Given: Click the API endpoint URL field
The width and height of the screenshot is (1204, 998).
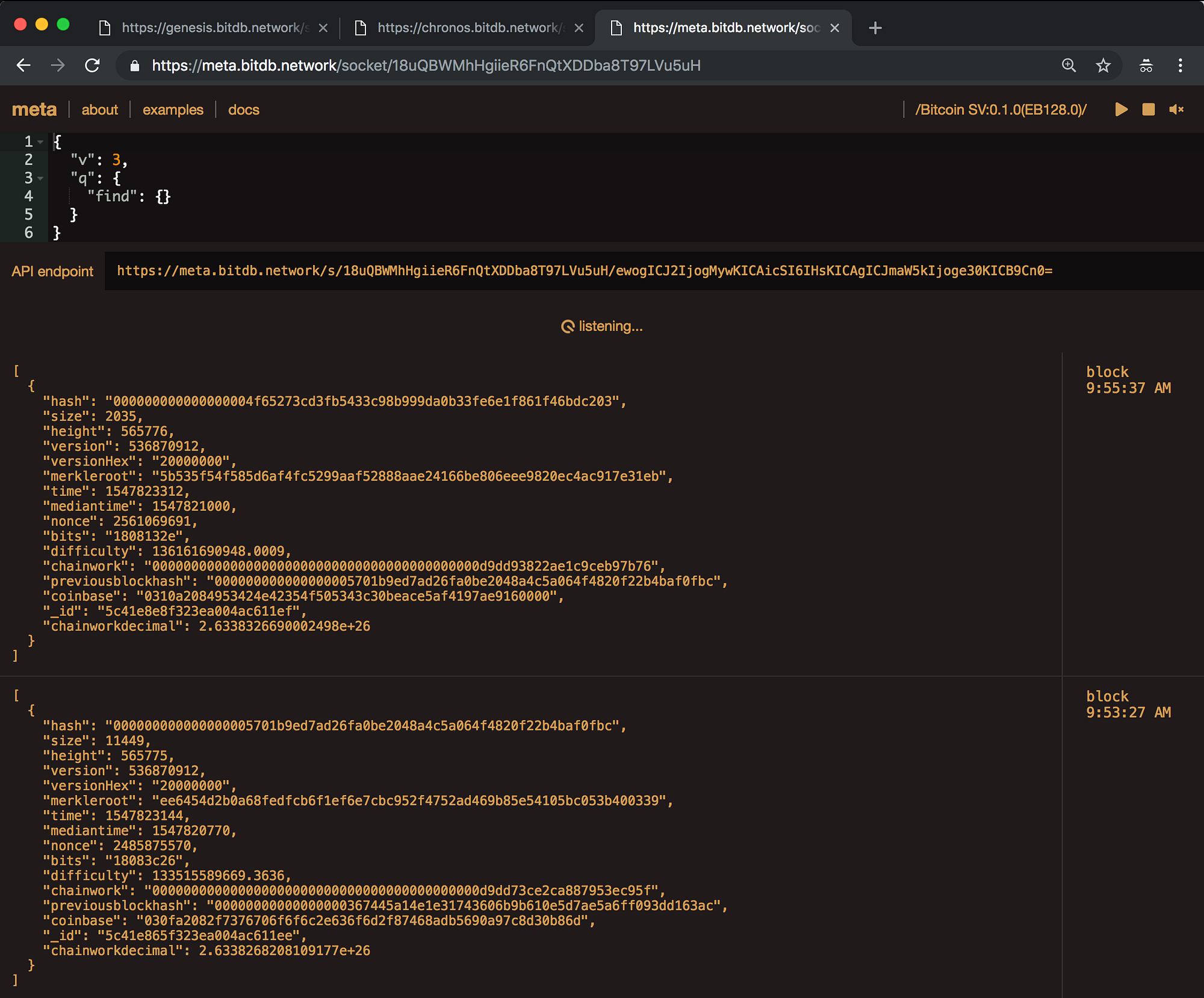Looking at the screenshot, I should click(584, 271).
